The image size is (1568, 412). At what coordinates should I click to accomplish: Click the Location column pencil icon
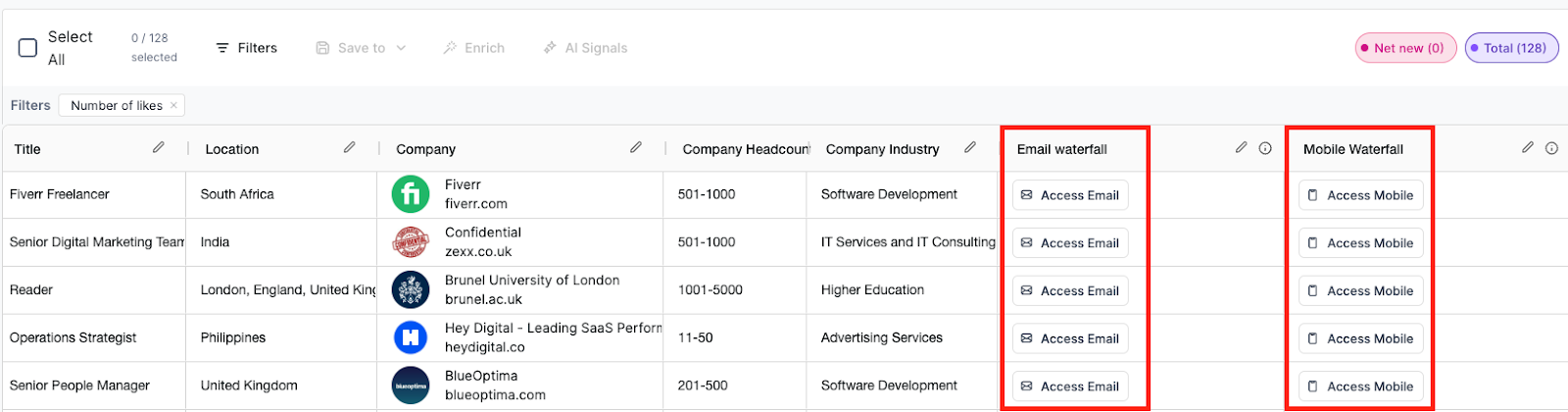point(350,147)
